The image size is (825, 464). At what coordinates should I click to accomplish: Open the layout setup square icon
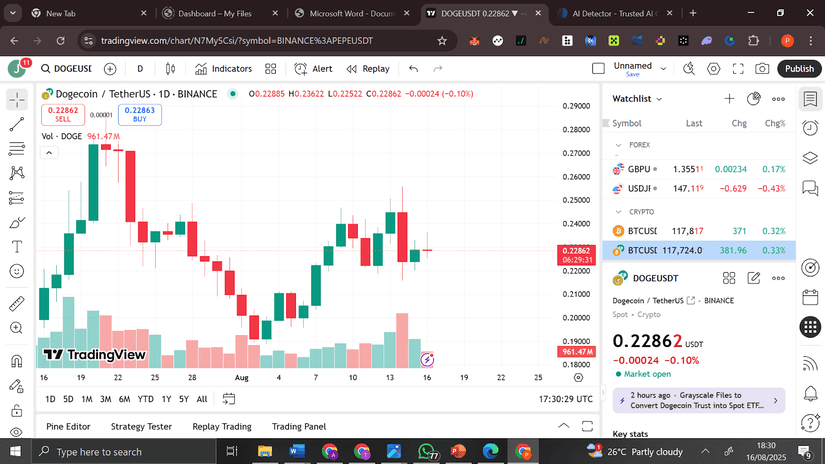598,69
